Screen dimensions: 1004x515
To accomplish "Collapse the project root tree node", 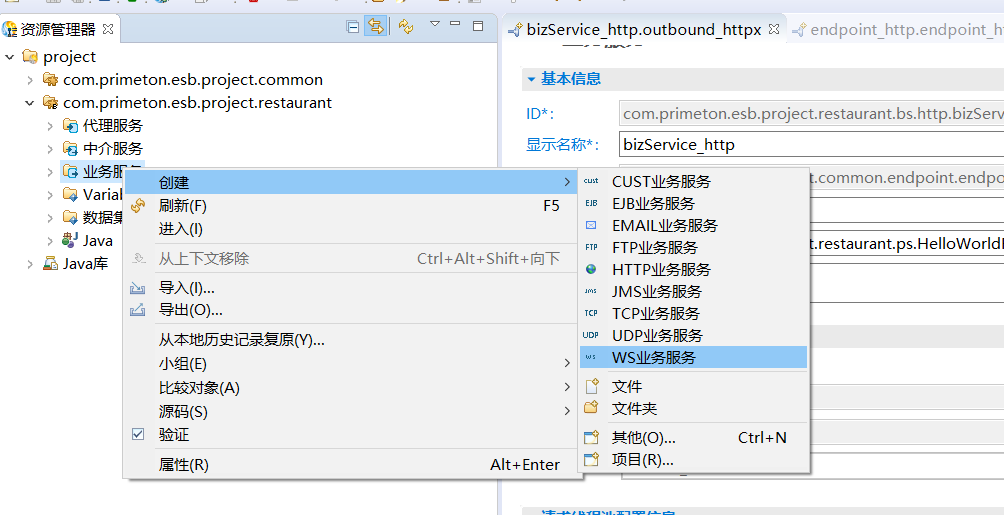I will click(x=10, y=57).
